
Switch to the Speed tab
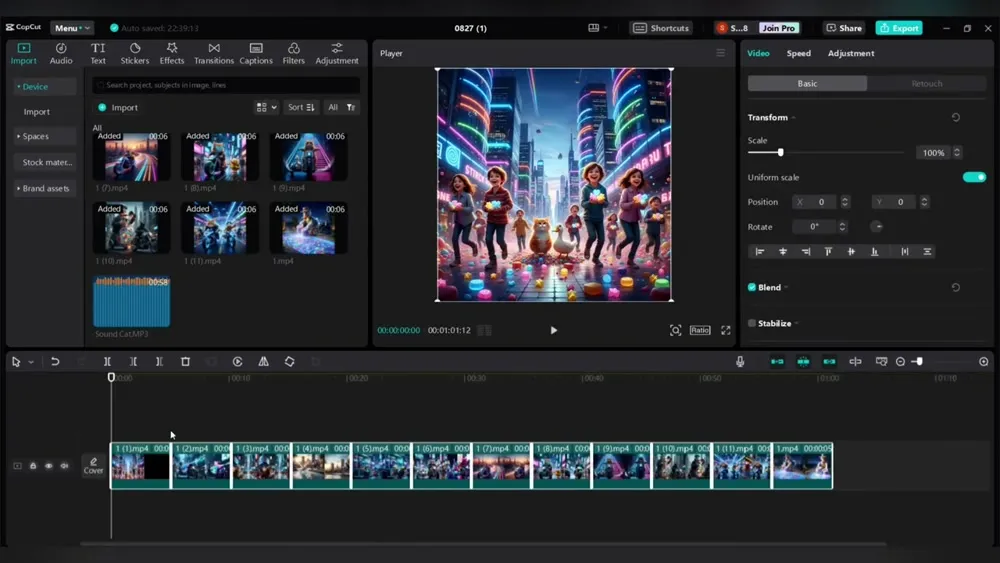(798, 53)
